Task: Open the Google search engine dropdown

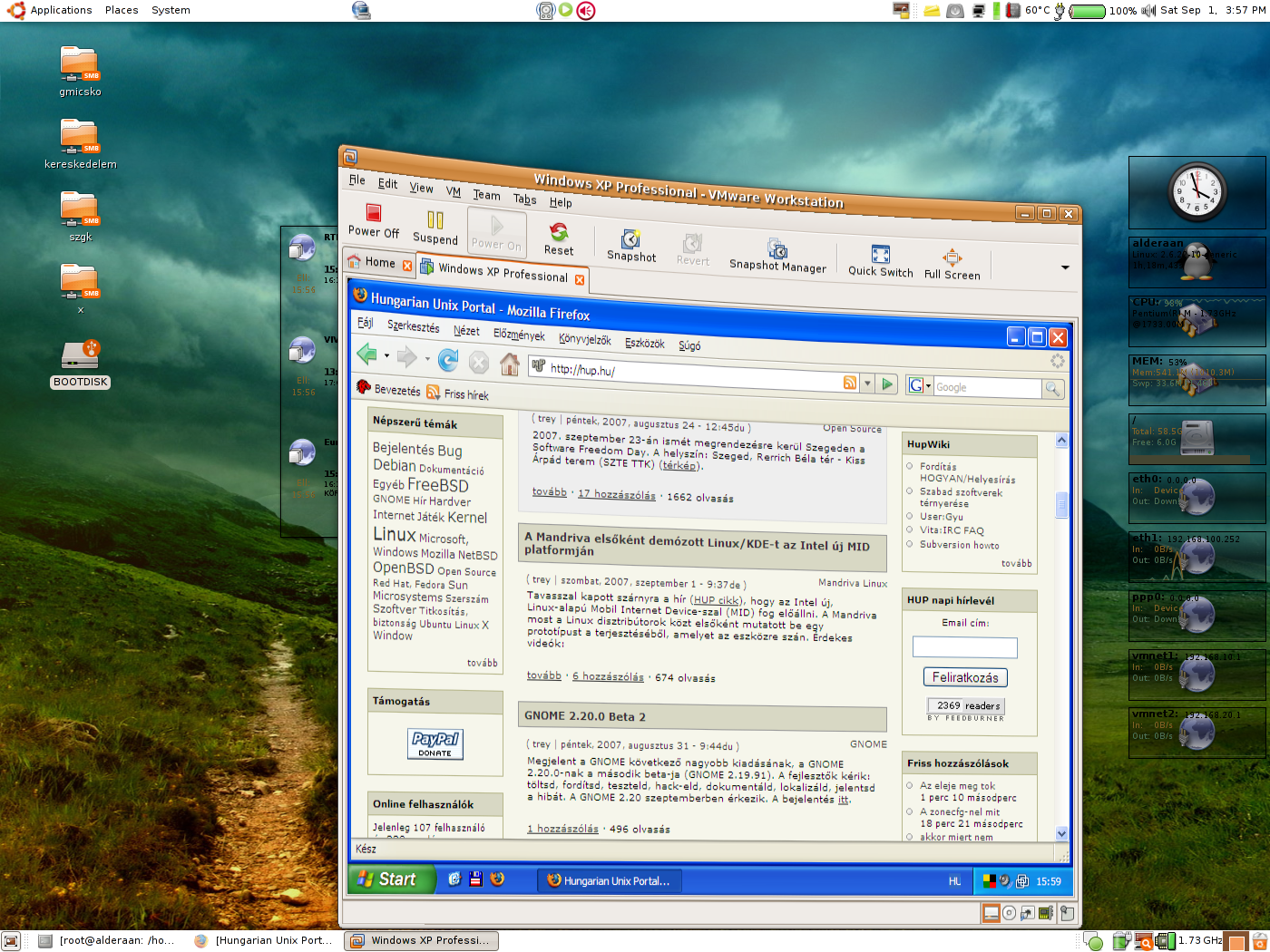Action: point(928,385)
